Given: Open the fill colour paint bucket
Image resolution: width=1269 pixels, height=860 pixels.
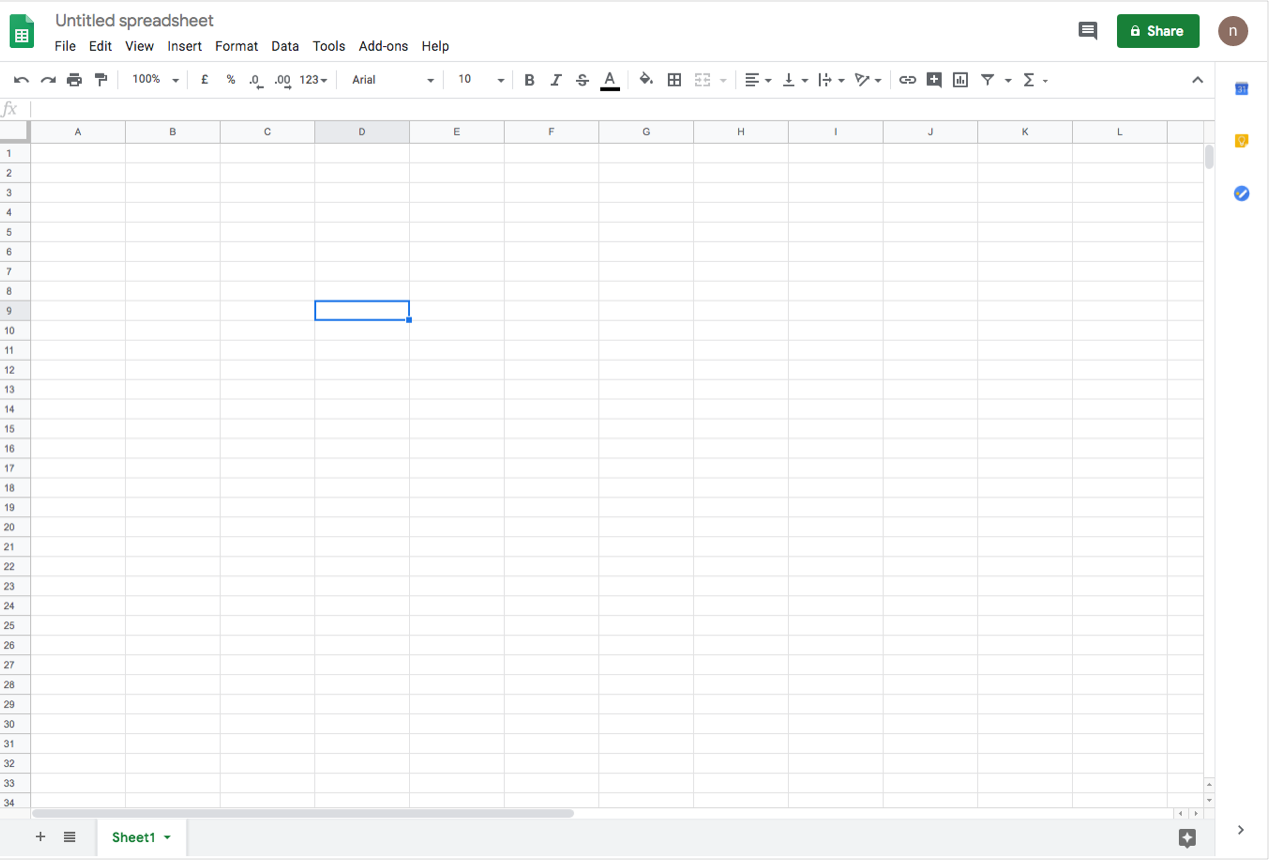Looking at the screenshot, I should point(646,80).
